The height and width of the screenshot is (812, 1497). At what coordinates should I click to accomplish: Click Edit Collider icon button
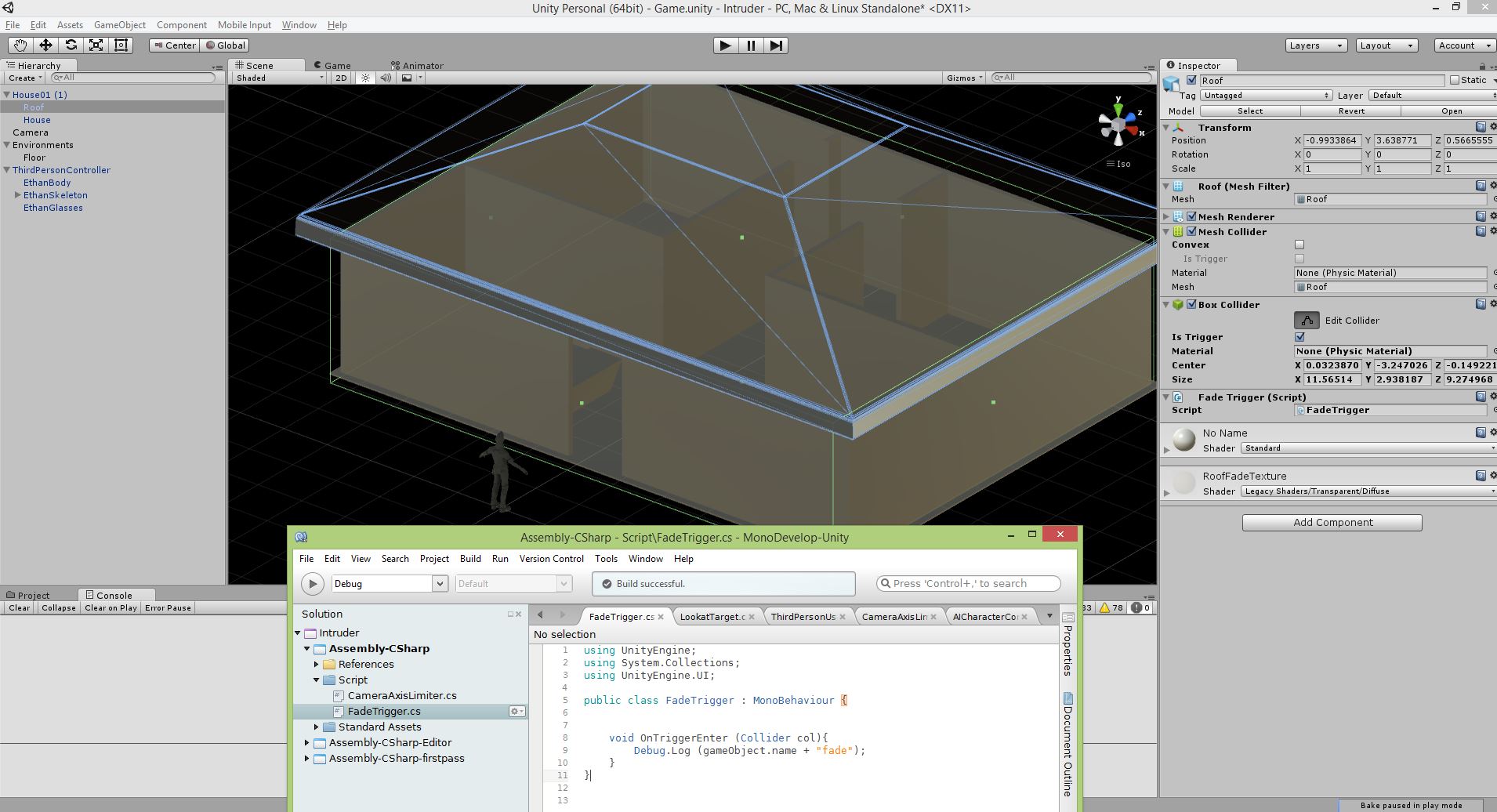(1307, 320)
